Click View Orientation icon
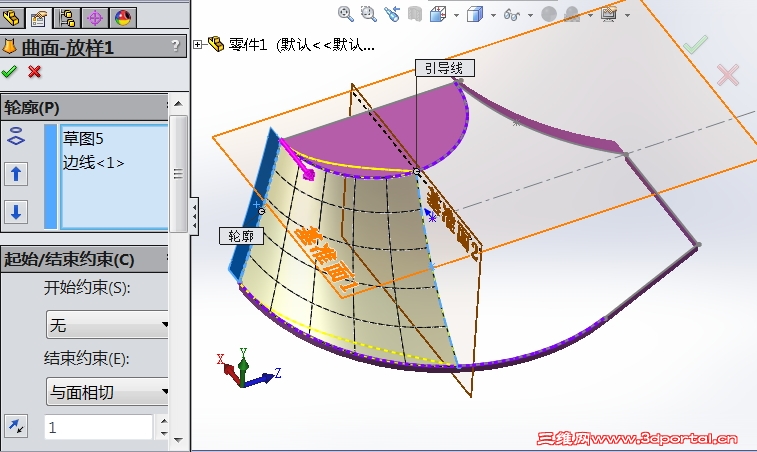The width and height of the screenshot is (757, 452). [x=438, y=14]
